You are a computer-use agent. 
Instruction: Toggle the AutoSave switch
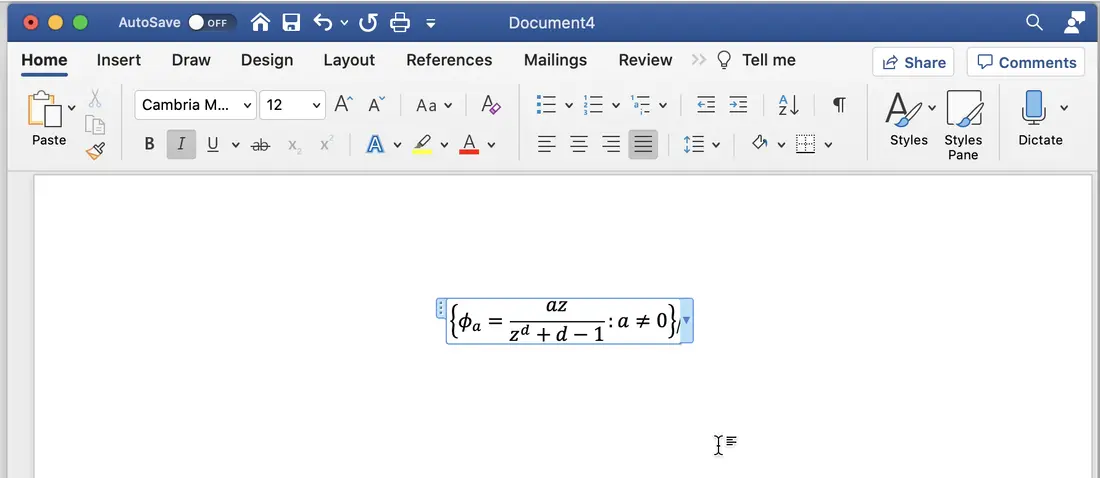[212, 22]
